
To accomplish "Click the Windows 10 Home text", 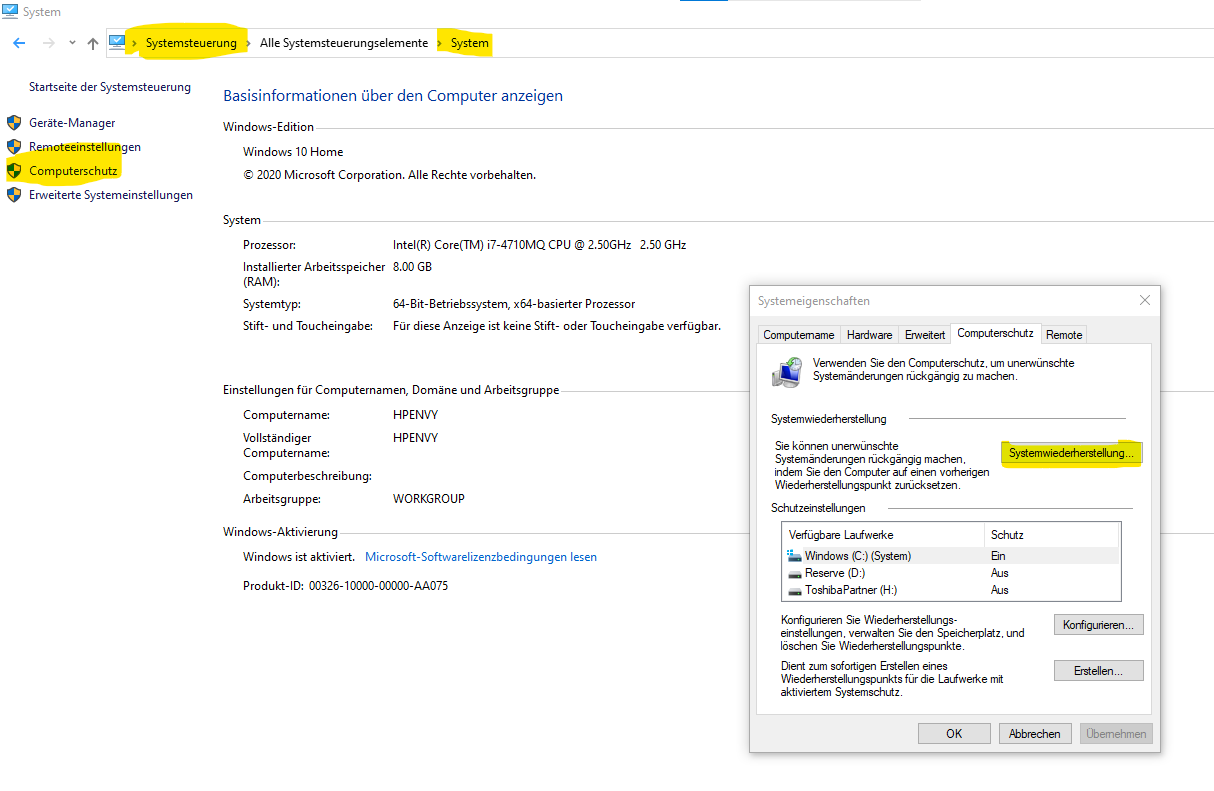I will [x=293, y=152].
